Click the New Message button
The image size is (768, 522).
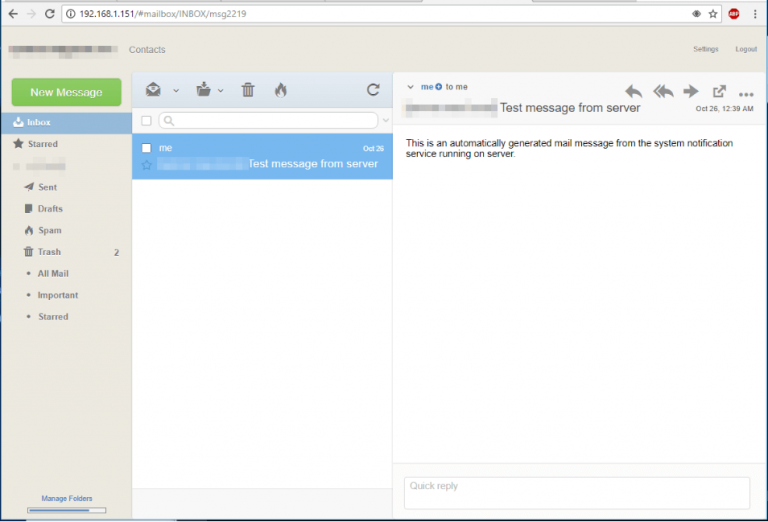[67, 92]
